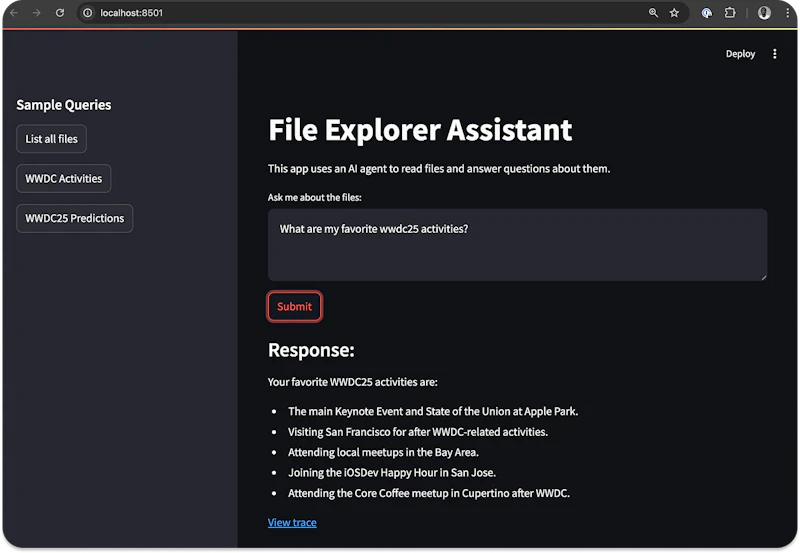Go forward with the browser forward arrow

(x=36, y=13)
